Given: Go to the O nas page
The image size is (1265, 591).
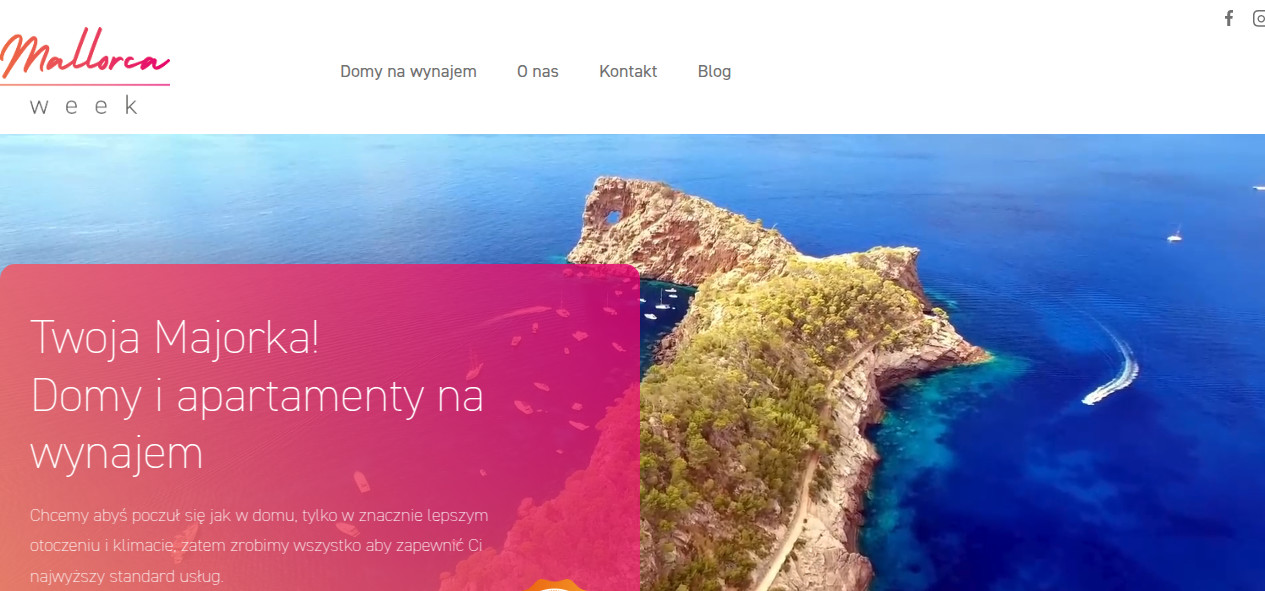Looking at the screenshot, I should [538, 71].
